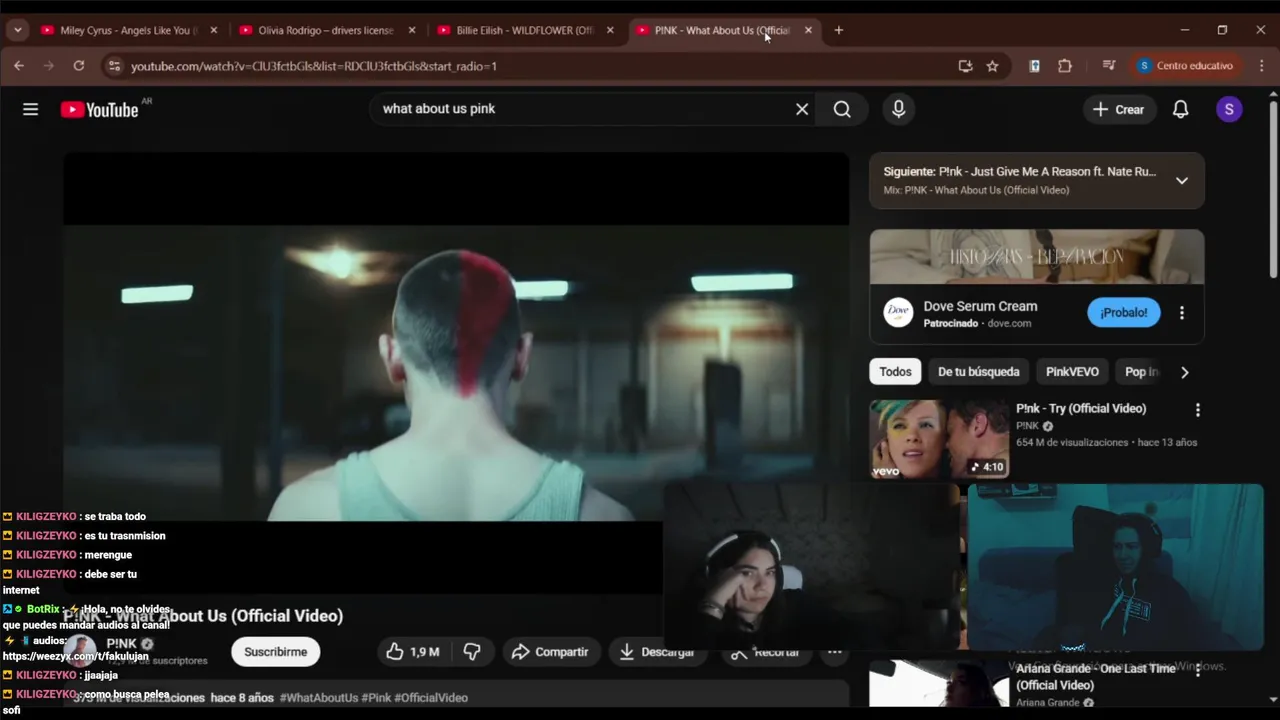Image resolution: width=1280 pixels, height=720 pixels.
Task: Click the Crear button
Action: (x=1119, y=109)
